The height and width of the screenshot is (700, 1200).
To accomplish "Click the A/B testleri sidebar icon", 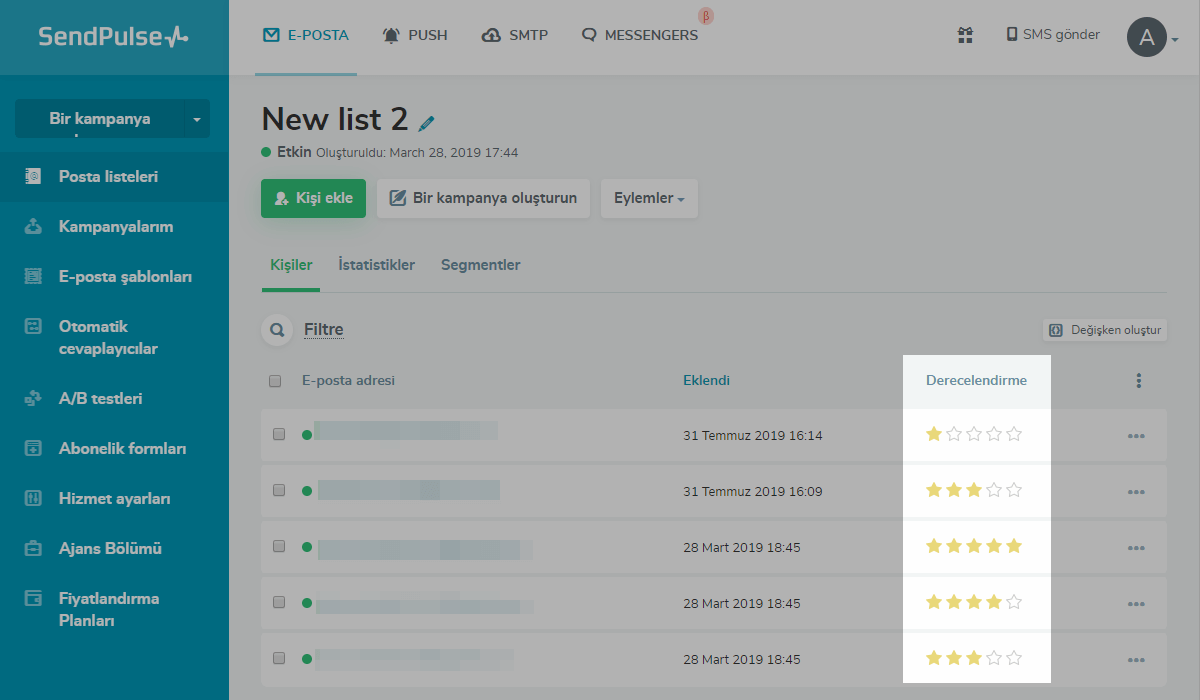I will click(x=33, y=399).
